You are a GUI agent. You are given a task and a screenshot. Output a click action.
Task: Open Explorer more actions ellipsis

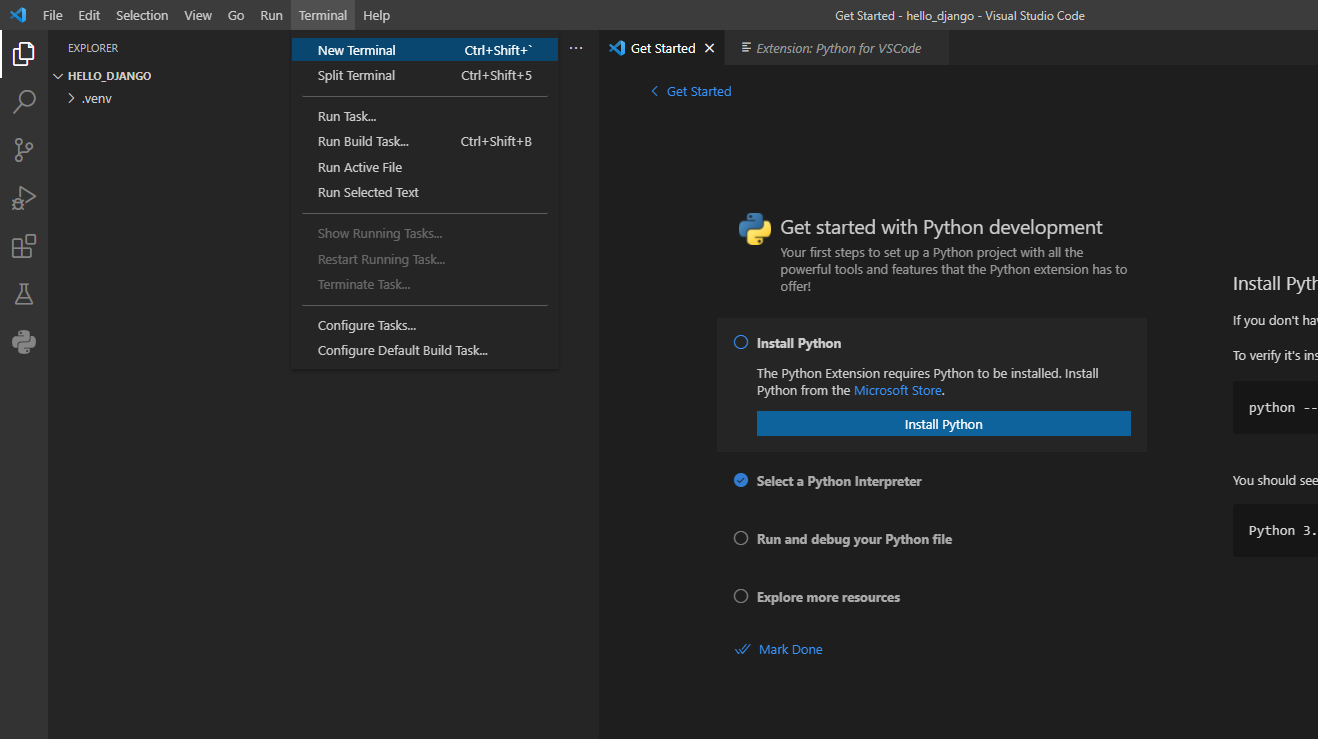576,48
